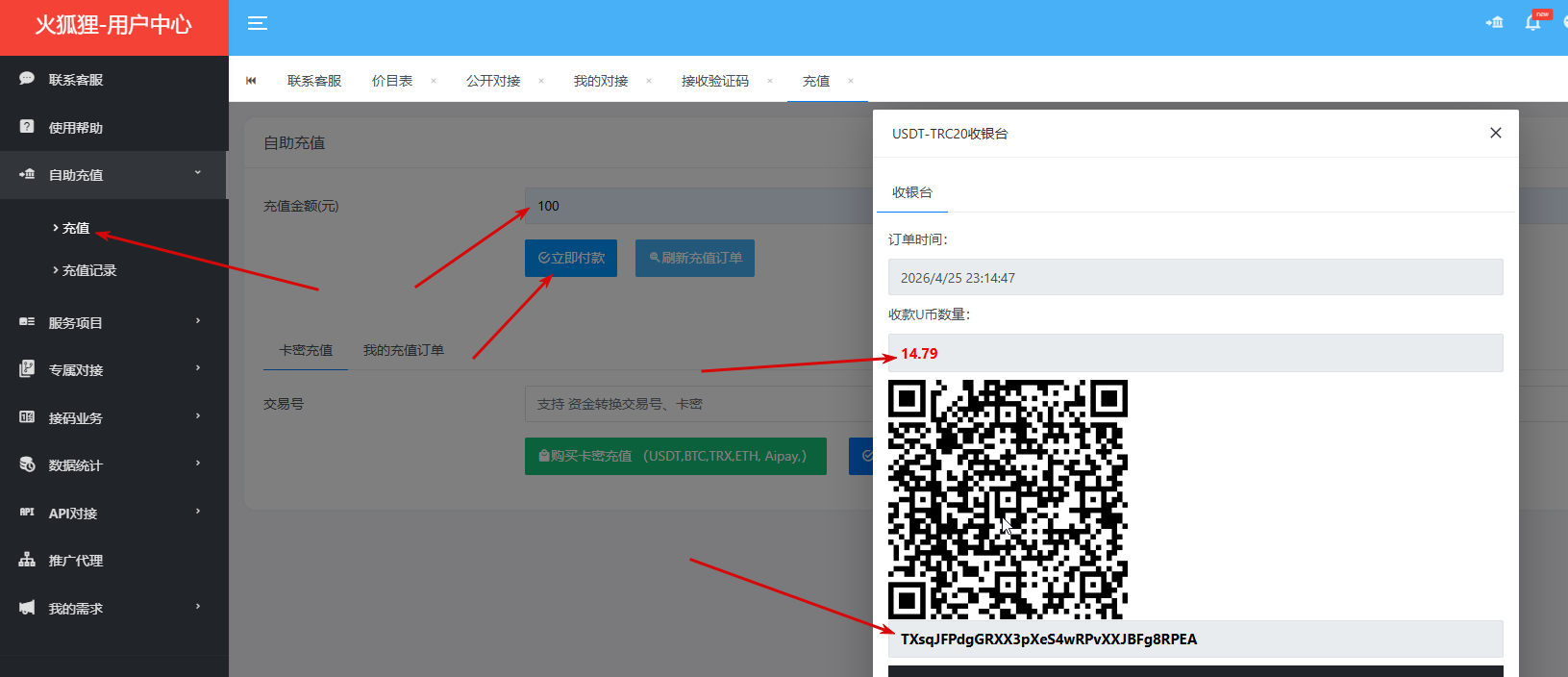The width and height of the screenshot is (1568, 677).
Task: Click the 火狐狸-用户中心 logo header
Action: coord(113,27)
